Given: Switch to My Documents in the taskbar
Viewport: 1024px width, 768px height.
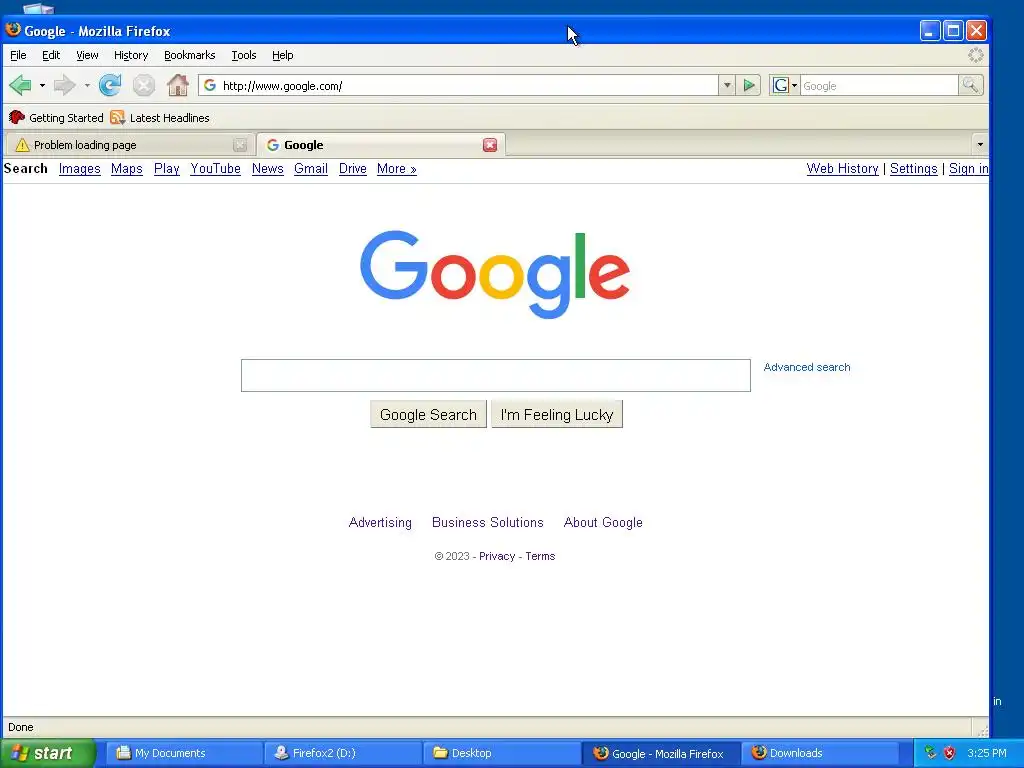Looking at the screenshot, I should point(184,753).
